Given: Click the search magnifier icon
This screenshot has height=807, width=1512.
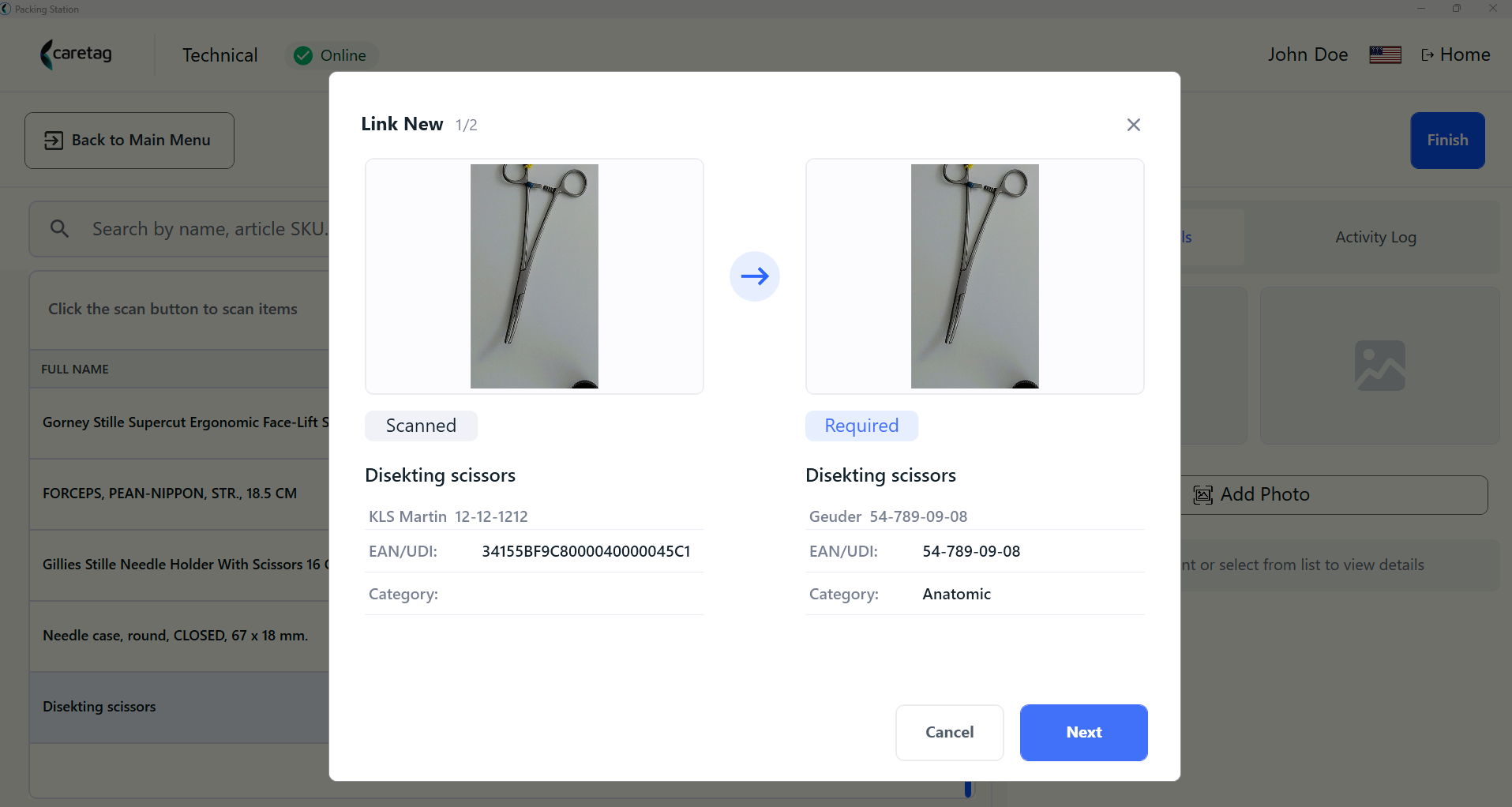Looking at the screenshot, I should (x=59, y=229).
